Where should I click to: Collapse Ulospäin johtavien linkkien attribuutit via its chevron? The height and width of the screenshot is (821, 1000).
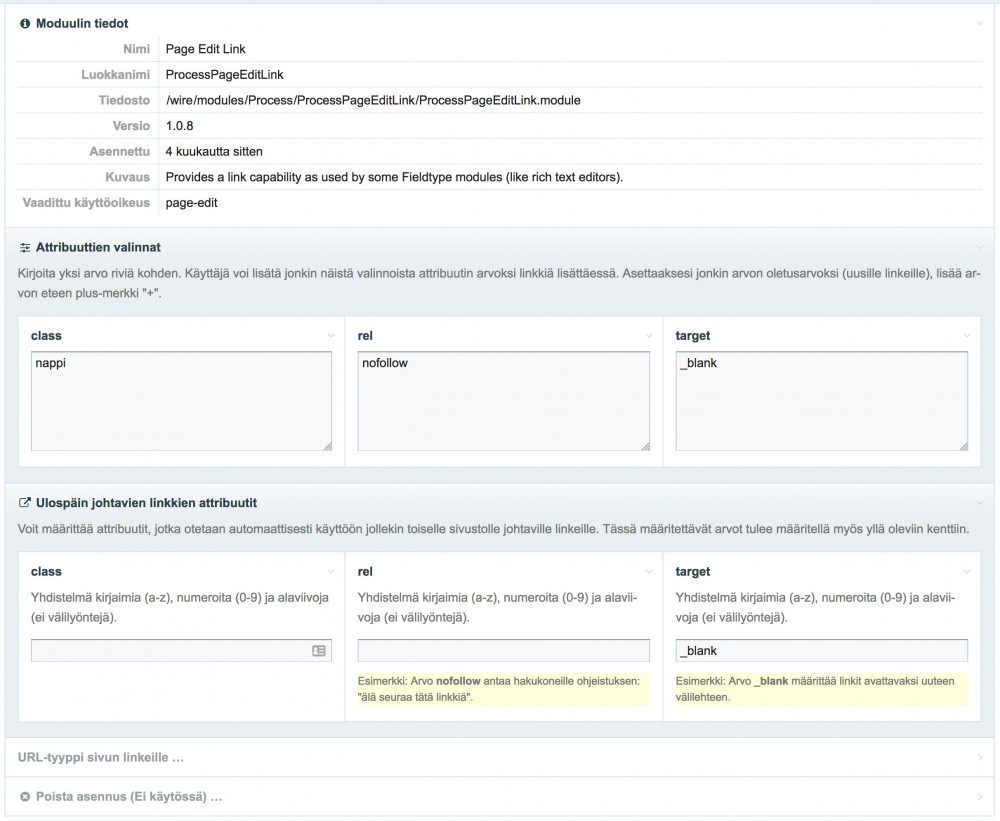point(980,502)
